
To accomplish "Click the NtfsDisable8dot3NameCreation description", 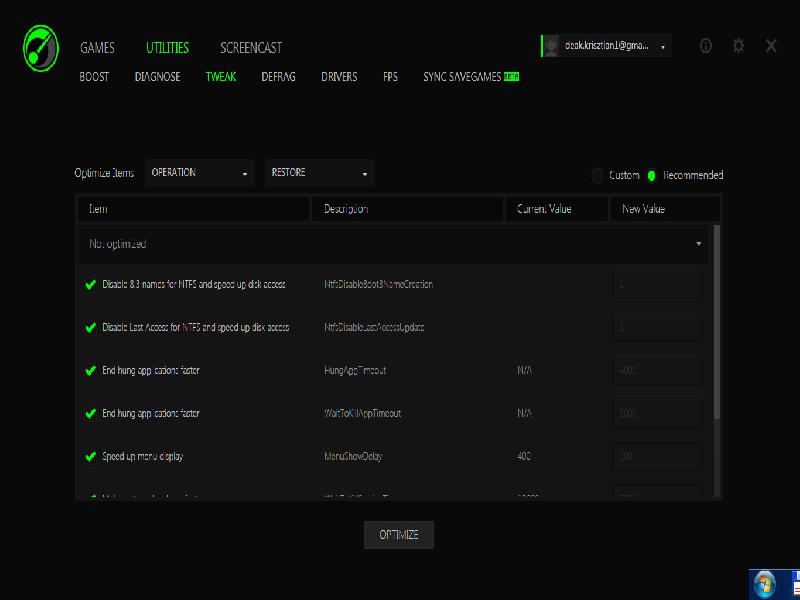I will pyautogui.click(x=379, y=285).
